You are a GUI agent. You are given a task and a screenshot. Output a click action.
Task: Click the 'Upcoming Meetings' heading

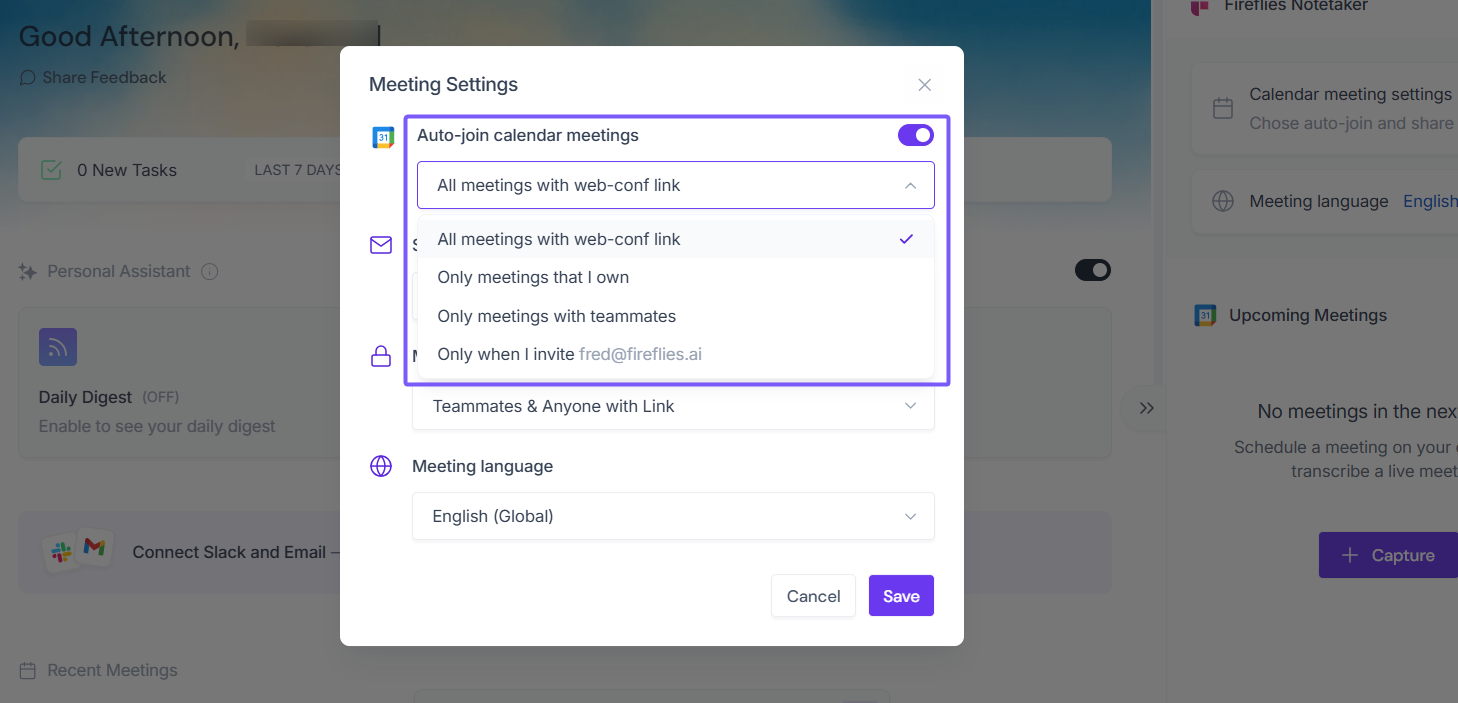point(1308,315)
